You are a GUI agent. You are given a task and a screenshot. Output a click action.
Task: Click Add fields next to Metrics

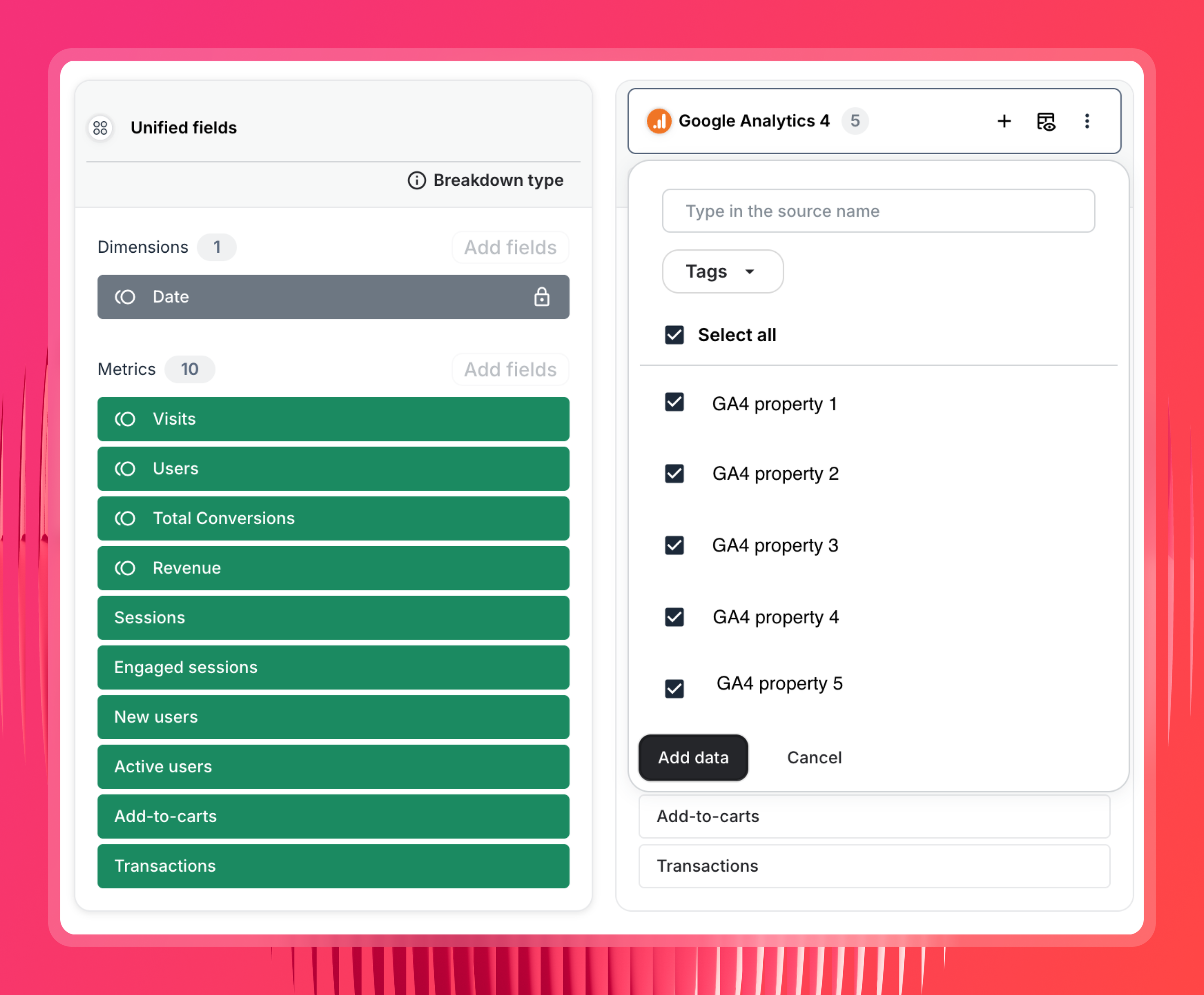pos(510,370)
